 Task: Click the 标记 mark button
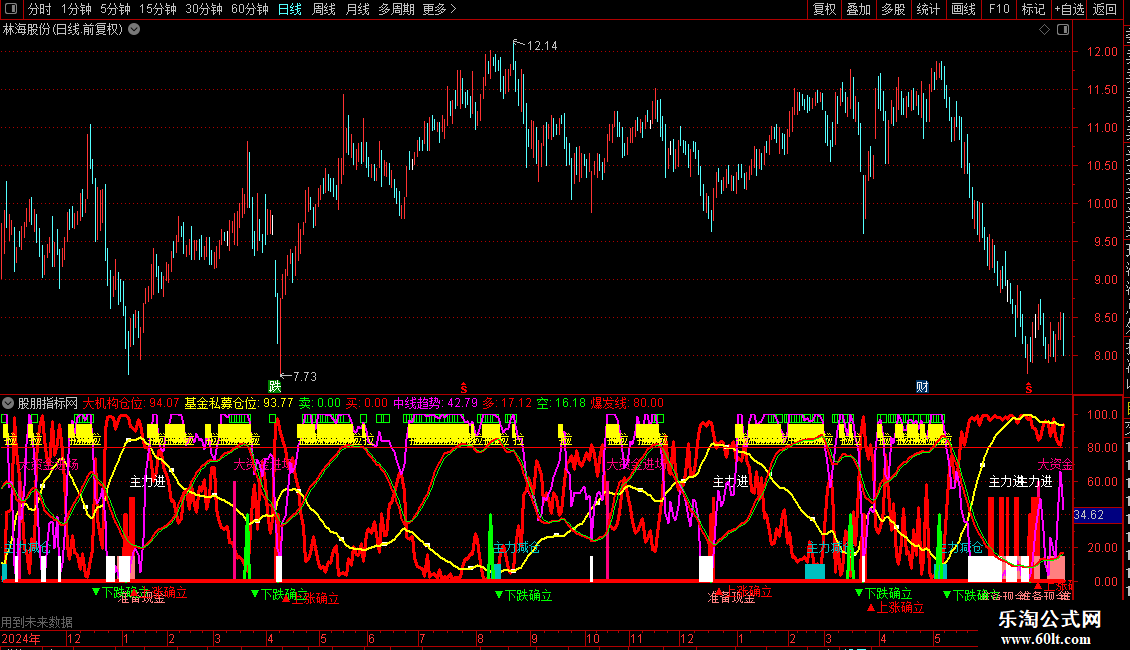click(1033, 9)
